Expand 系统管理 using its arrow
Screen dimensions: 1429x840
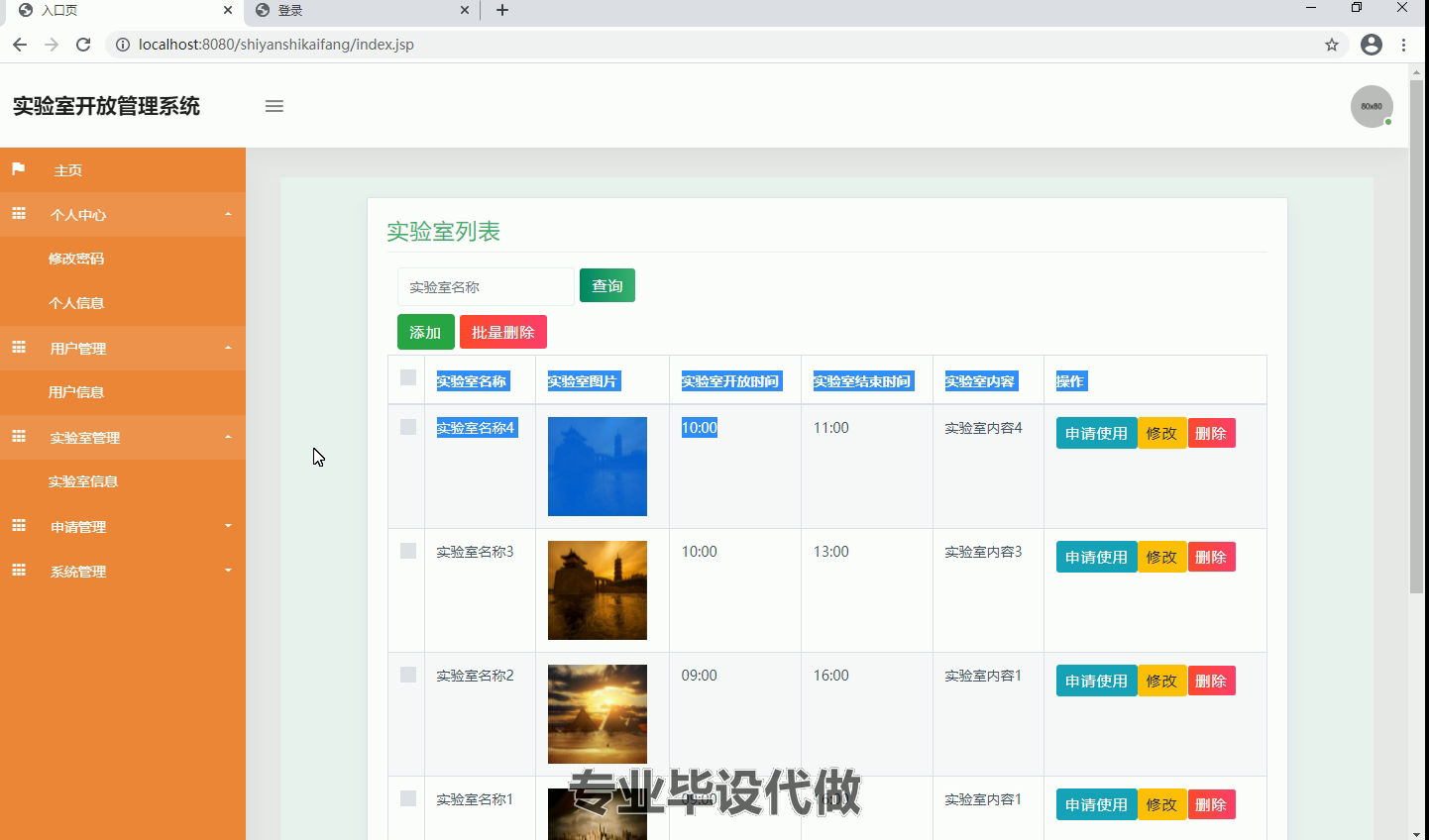click(x=228, y=571)
